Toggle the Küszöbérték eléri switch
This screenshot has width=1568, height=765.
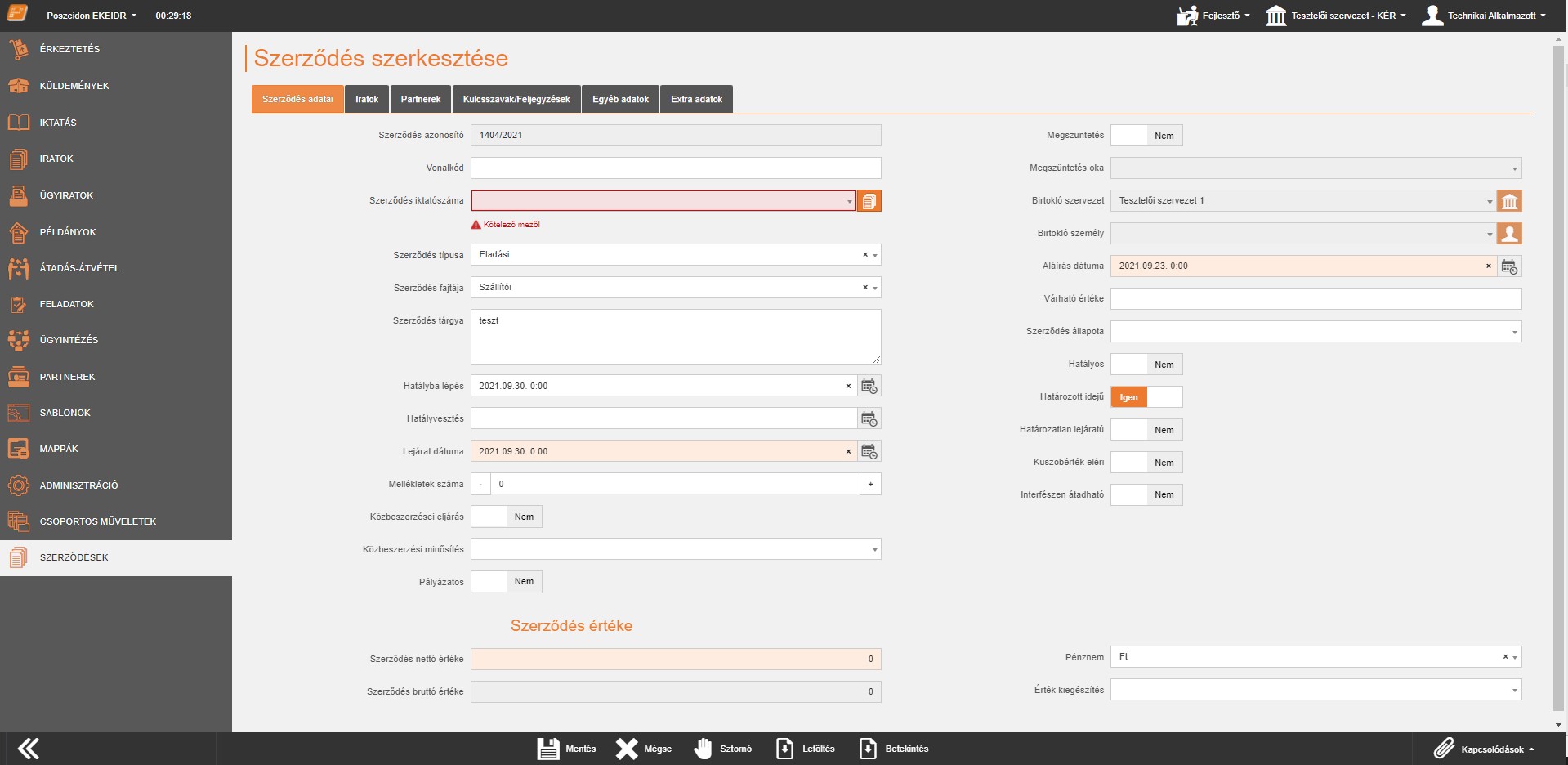tap(1146, 463)
